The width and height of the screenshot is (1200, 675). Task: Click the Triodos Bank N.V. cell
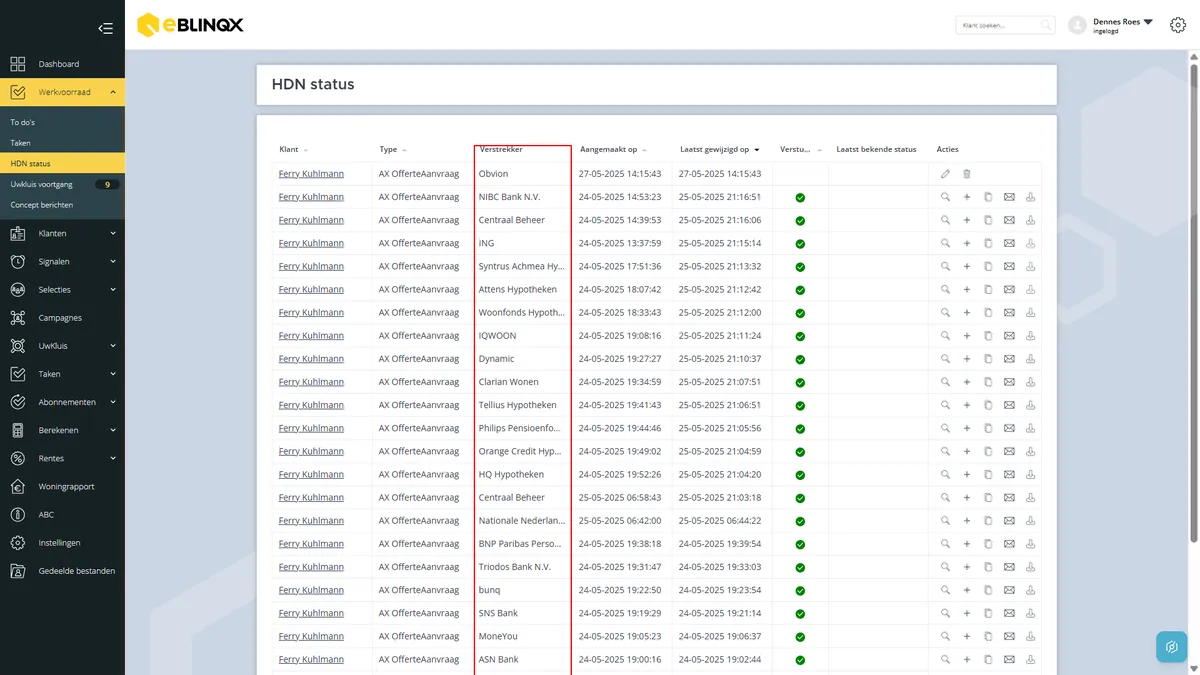click(x=522, y=567)
